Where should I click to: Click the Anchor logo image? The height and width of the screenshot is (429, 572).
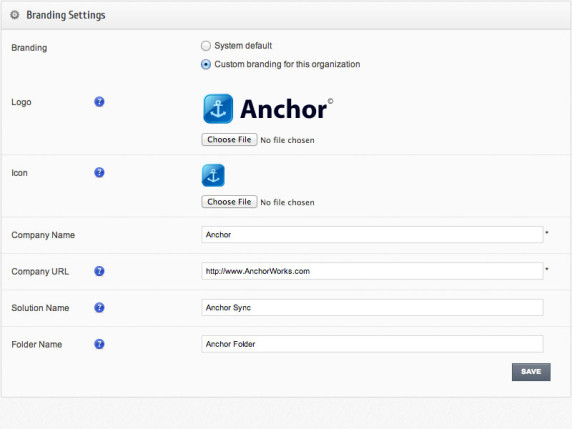(x=268, y=109)
